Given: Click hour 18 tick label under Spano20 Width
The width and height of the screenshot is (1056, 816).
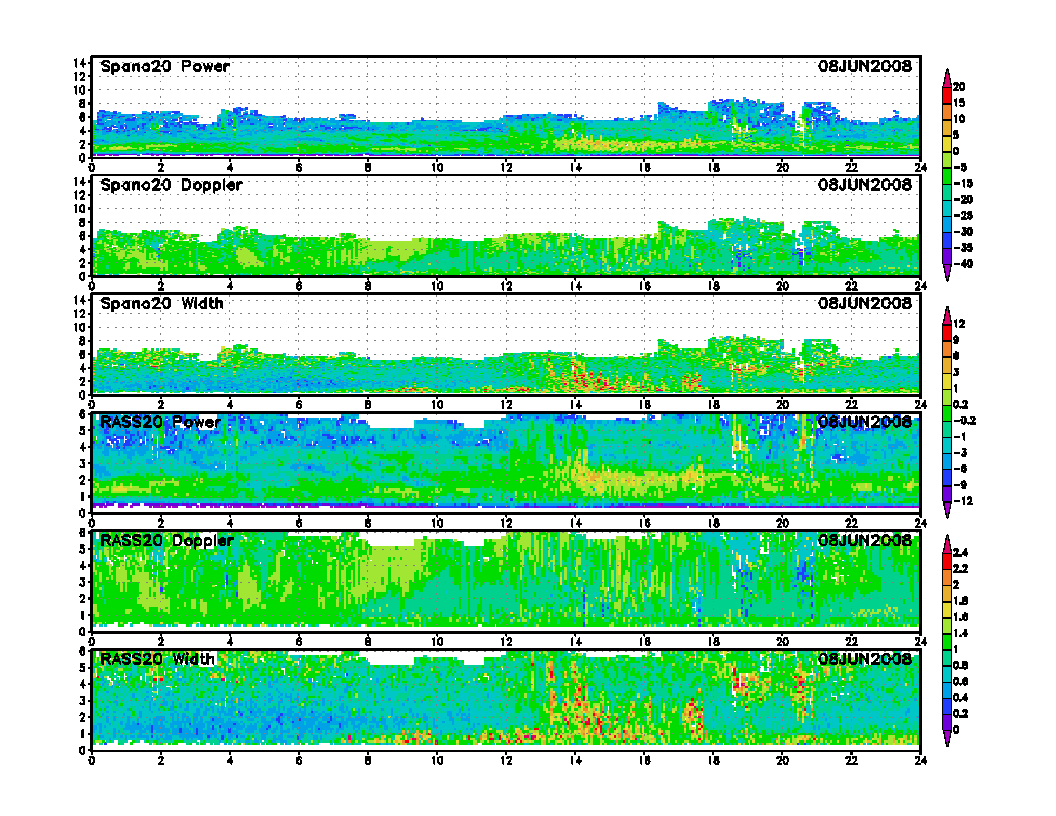Looking at the screenshot, I should point(713,405).
